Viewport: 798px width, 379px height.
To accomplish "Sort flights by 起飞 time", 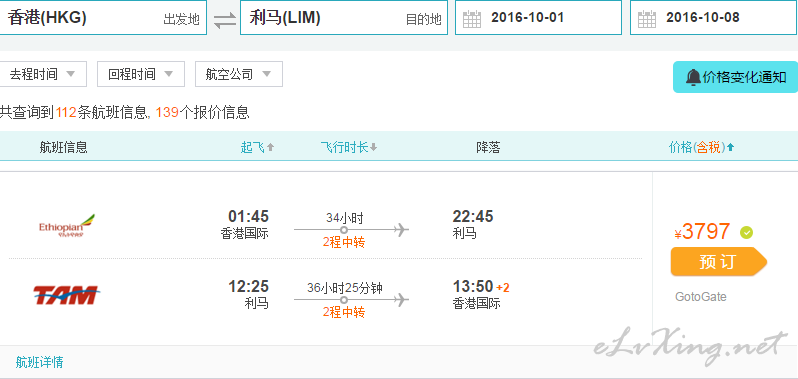I will [x=258, y=148].
